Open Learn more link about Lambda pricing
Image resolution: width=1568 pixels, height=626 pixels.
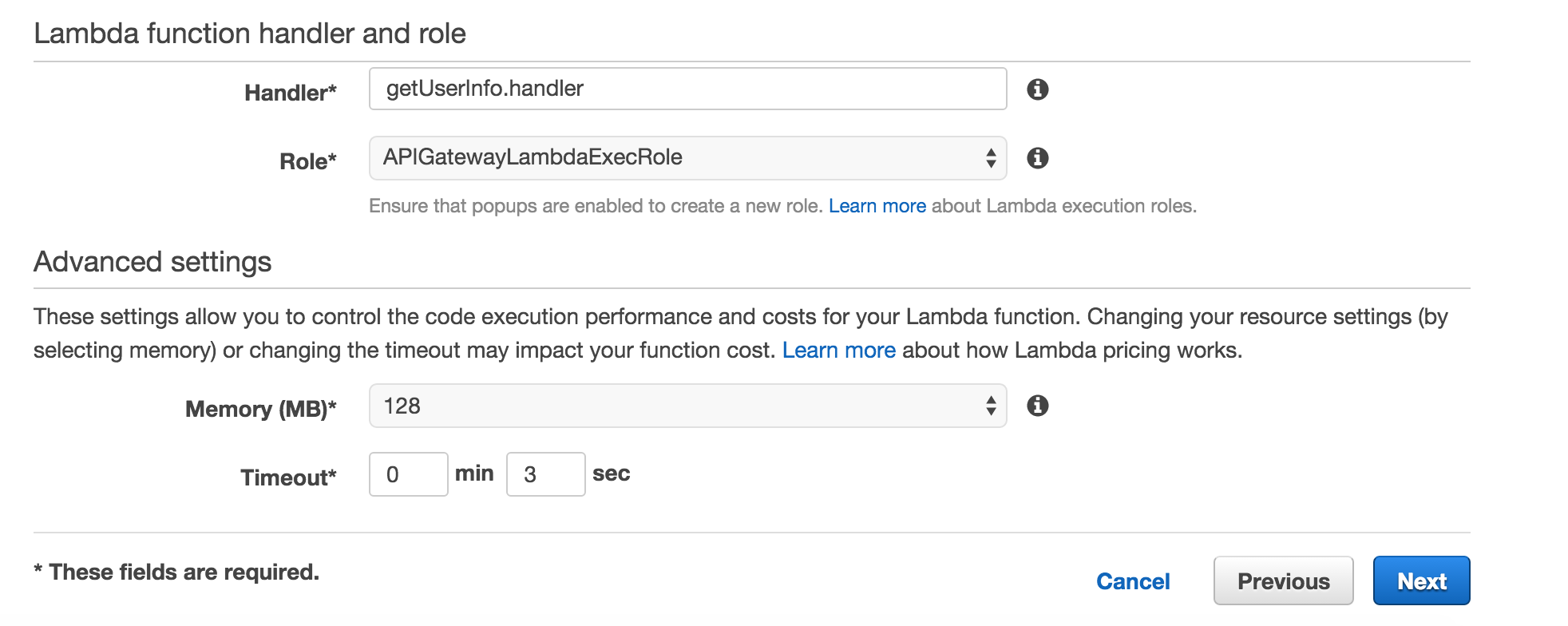pos(838,351)
